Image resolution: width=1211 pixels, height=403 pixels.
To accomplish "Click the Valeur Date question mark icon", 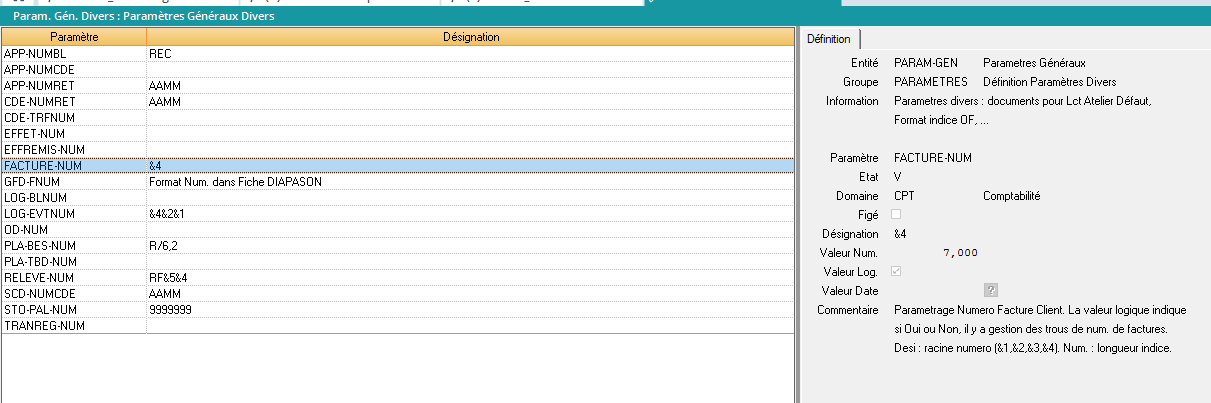I will [991, 290].
